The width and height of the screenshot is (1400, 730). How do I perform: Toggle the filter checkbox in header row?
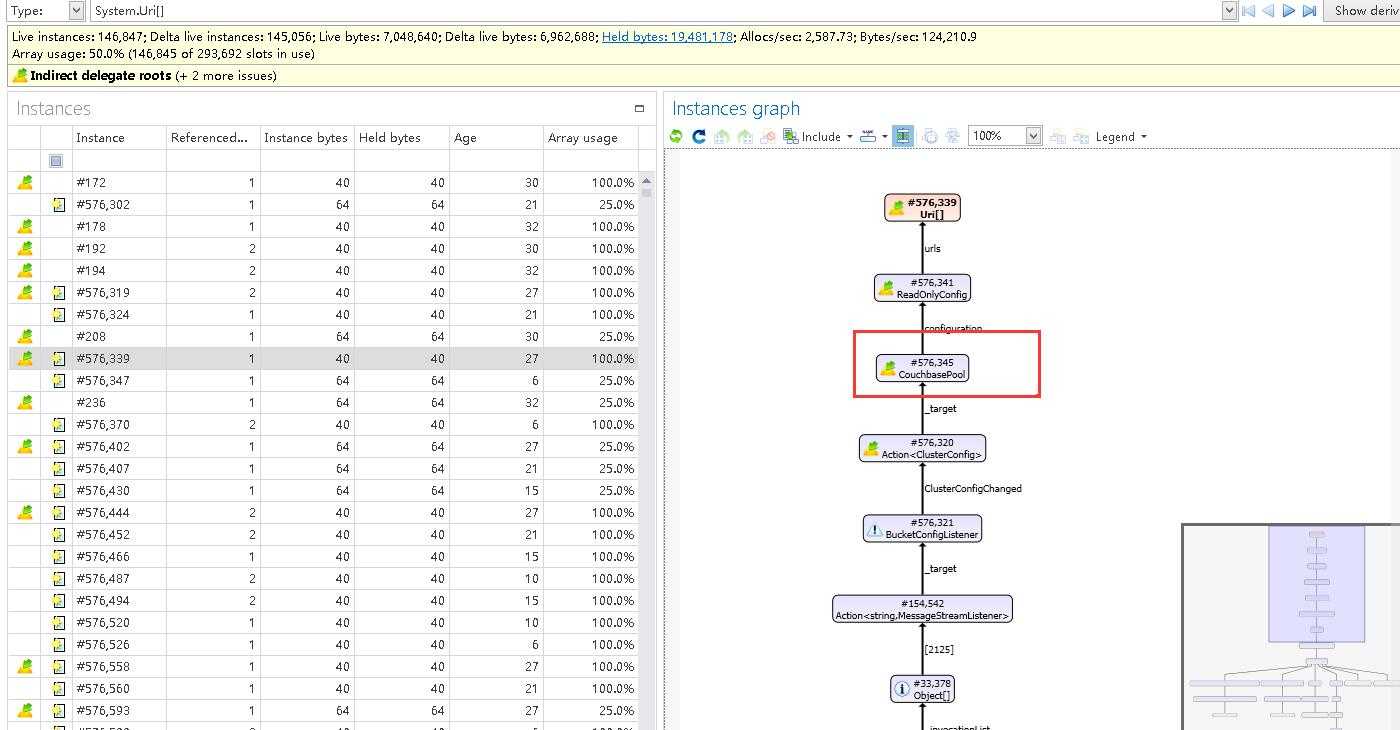tap(56, 161)
